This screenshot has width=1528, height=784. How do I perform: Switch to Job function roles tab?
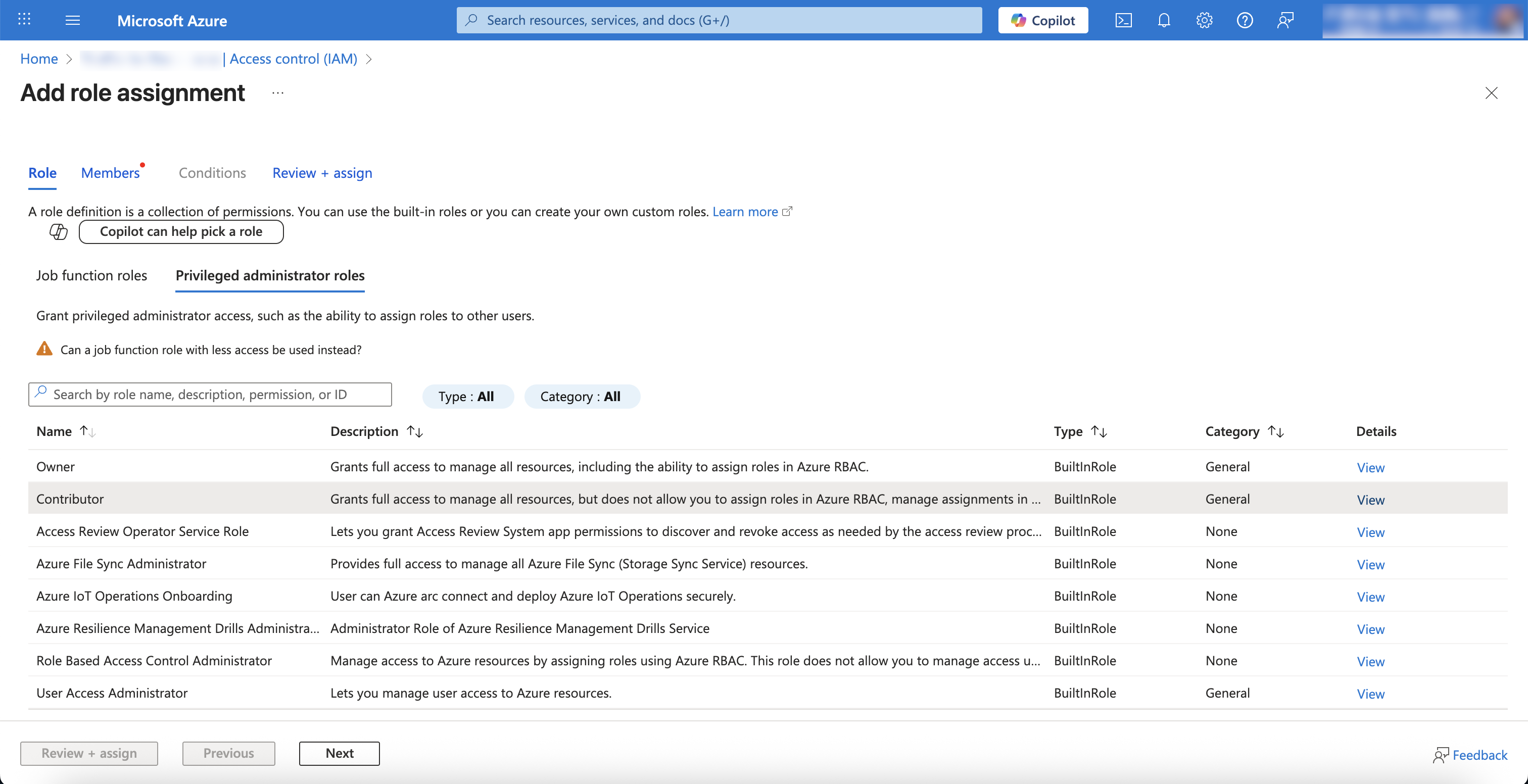[91, 275]
